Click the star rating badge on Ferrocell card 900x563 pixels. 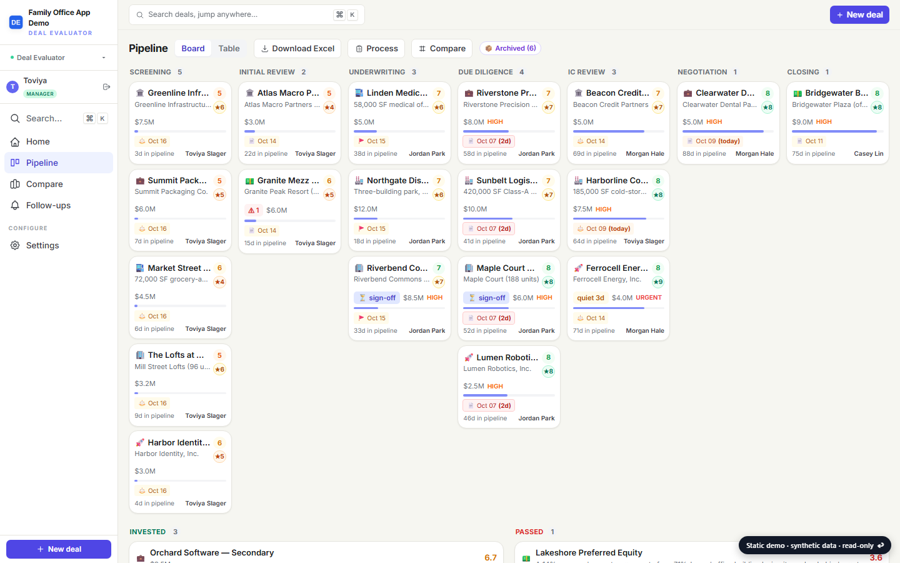pos(658,282)
